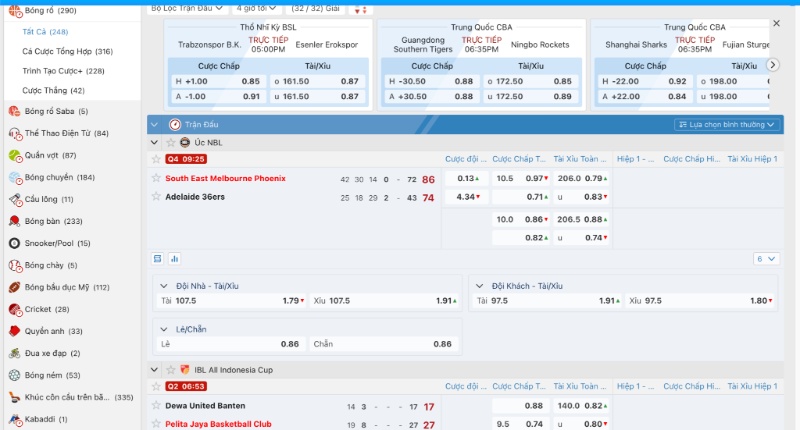This screenshot has width=800, height=430.
Task: Bet Trabzonspor H +1.00 at 0.85
Action: 218,81
